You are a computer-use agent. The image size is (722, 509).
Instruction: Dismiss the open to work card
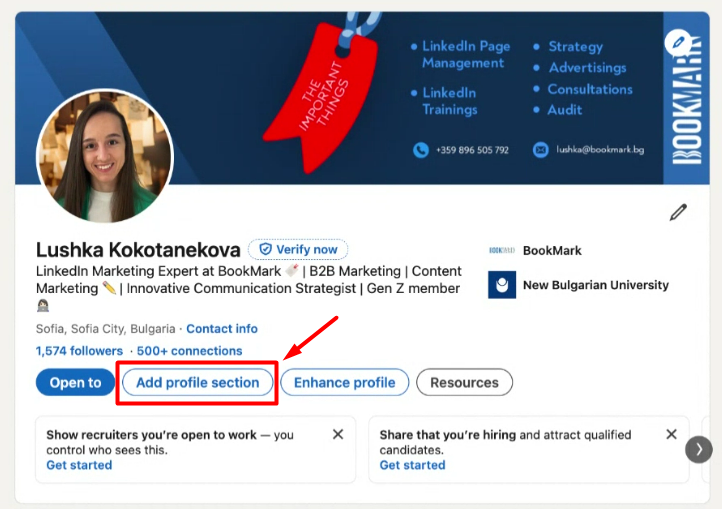338,434
